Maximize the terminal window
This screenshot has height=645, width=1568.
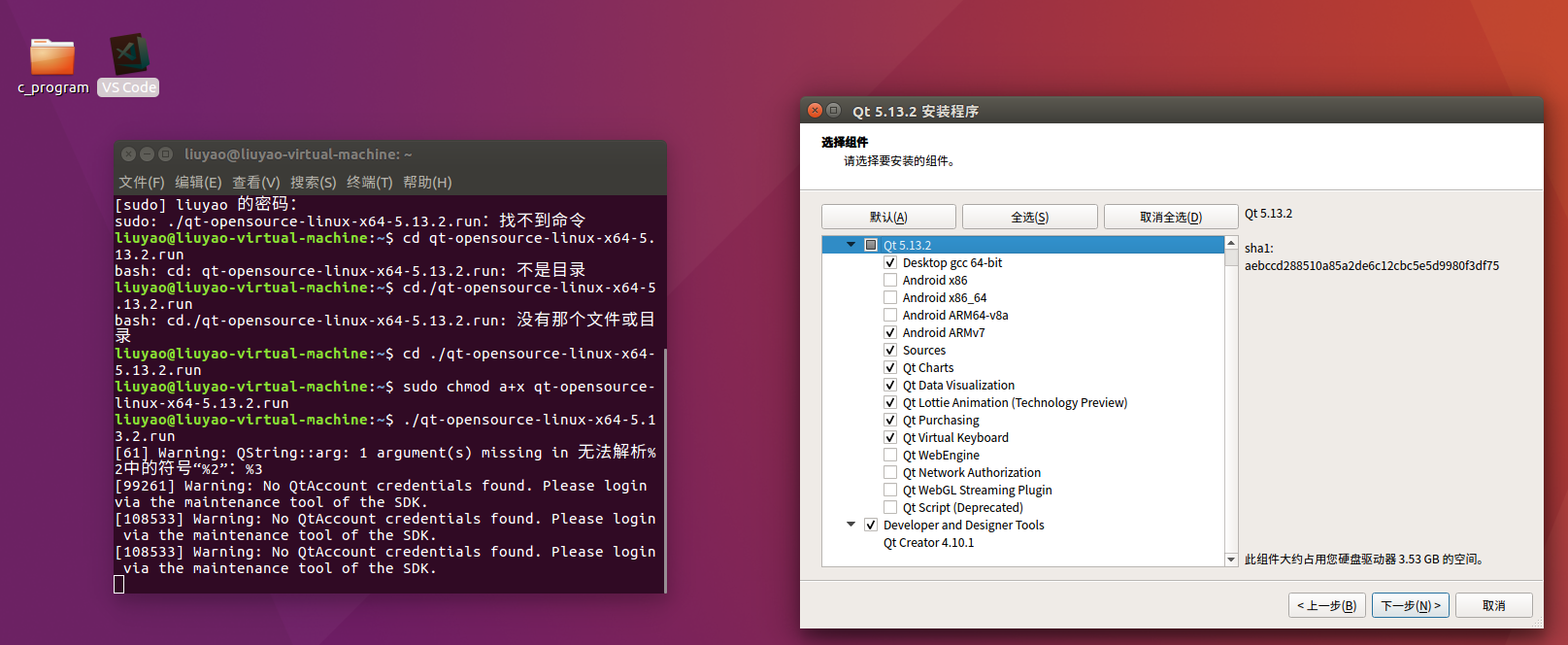(x=166, y=154)
